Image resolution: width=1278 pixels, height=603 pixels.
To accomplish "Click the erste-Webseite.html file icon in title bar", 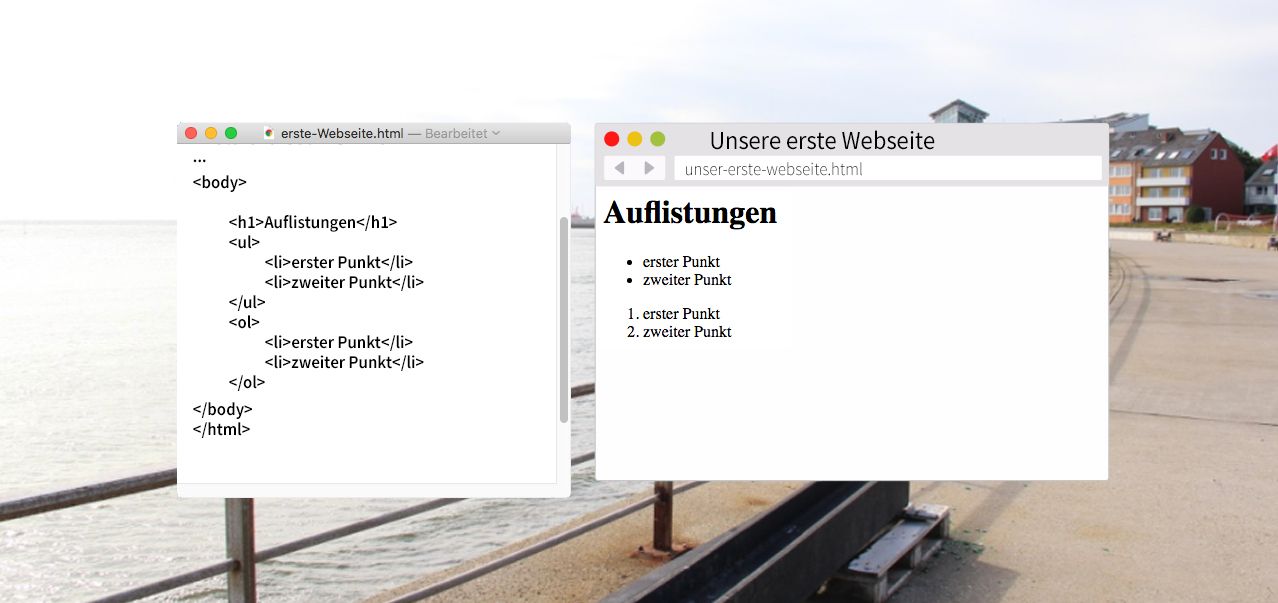I will 269,133.
